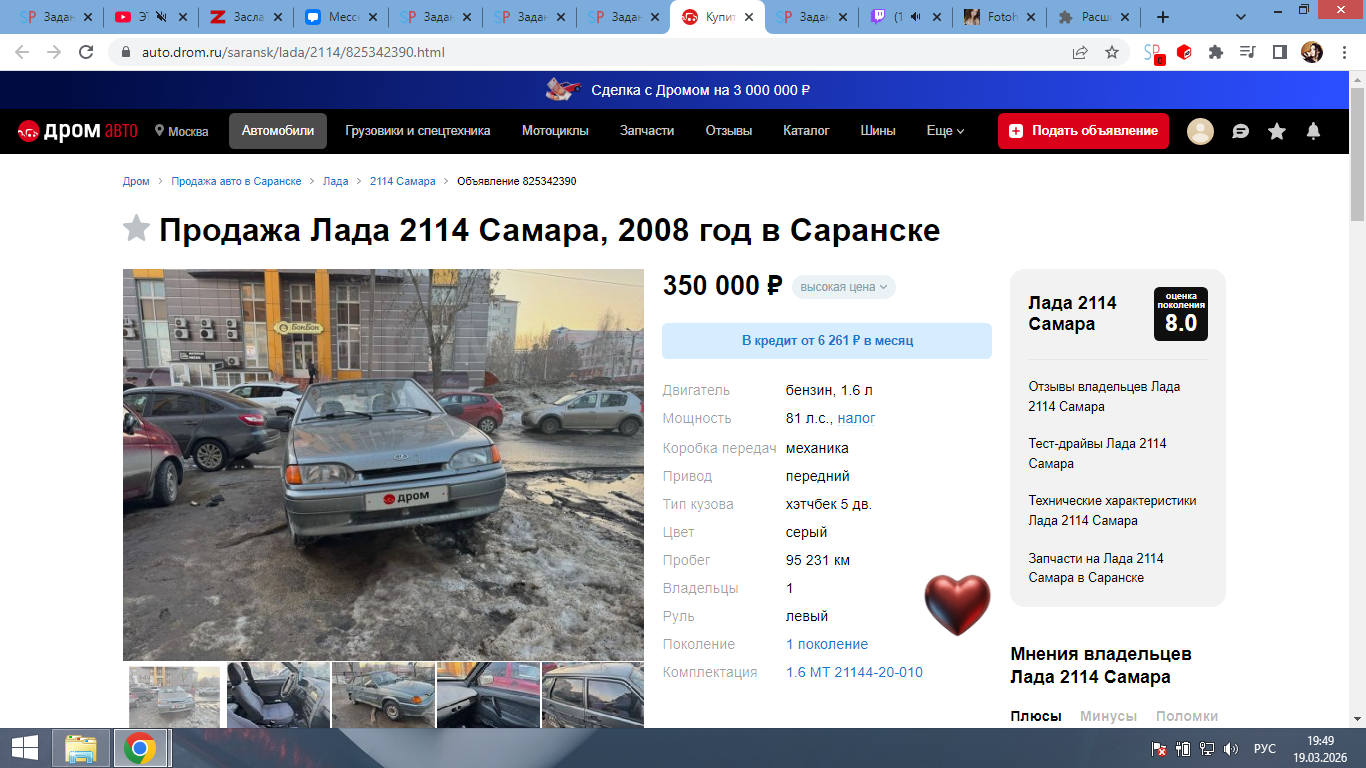Open favorites star icon in header

[1277, 131]
